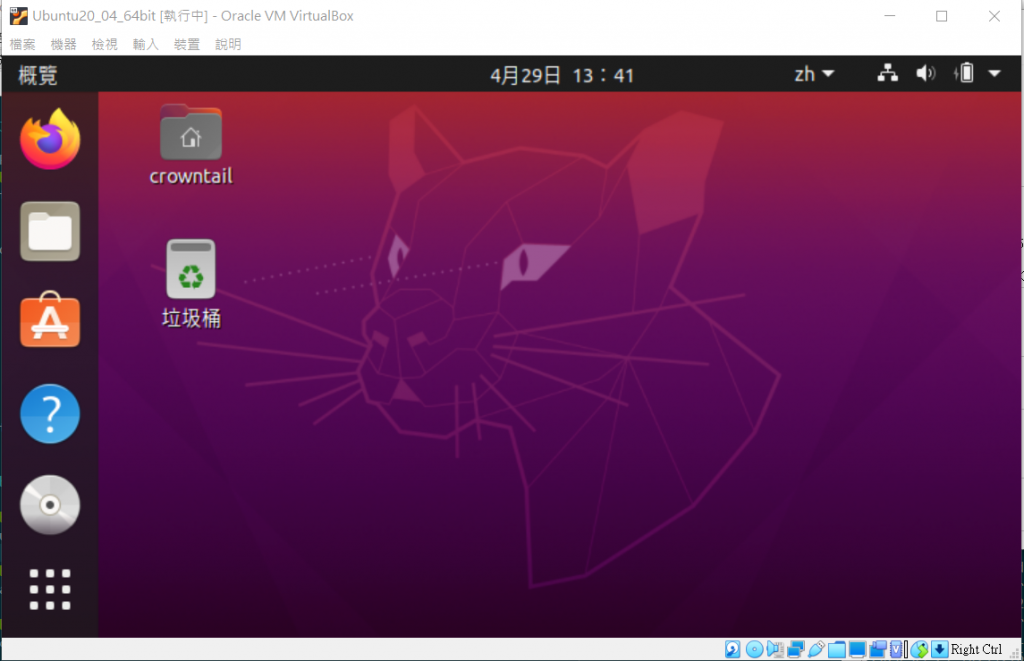Click the optical disc icon in the dock
1024x661 pixels.
tap(50, 505)
